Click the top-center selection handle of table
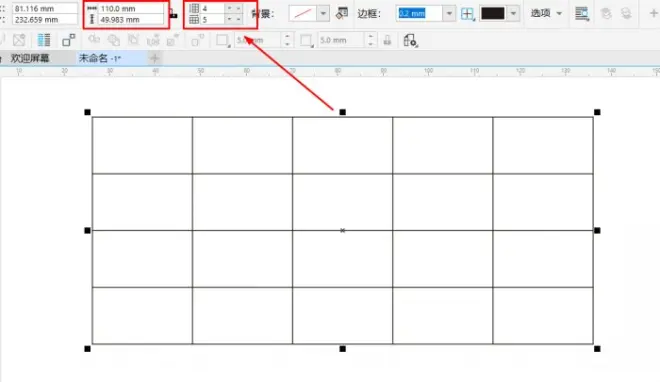This screenshot has height=382, width=660. click(343, 112)
